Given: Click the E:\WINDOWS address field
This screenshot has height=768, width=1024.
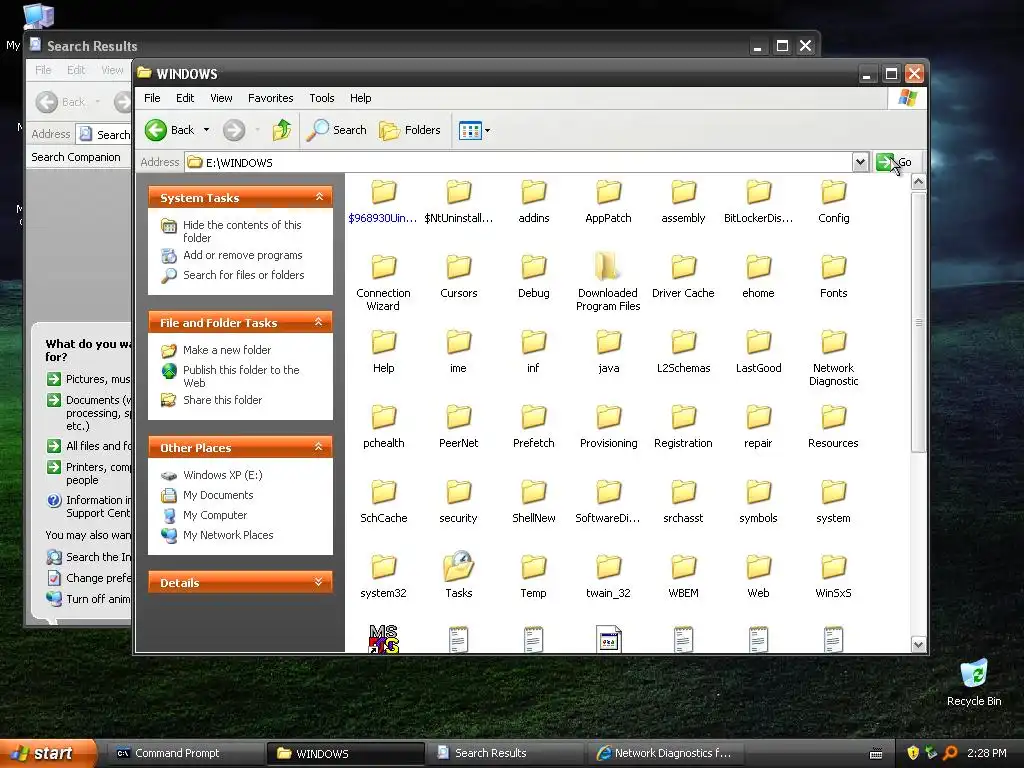Looking at the screenshot, I should (518, 162).
